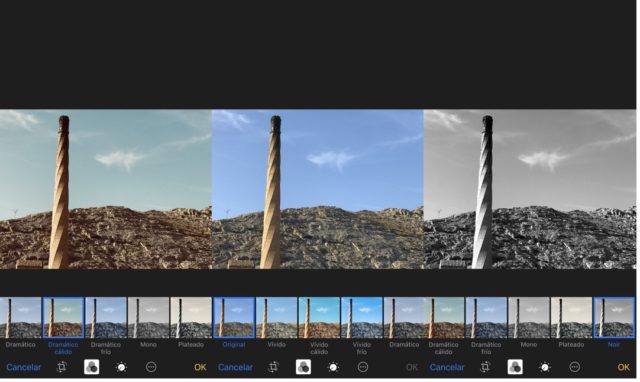Select the Plateado filter thumbnail in the left screen
The width and height of the screenshot is (640, 382).
(x=191, y=319)
